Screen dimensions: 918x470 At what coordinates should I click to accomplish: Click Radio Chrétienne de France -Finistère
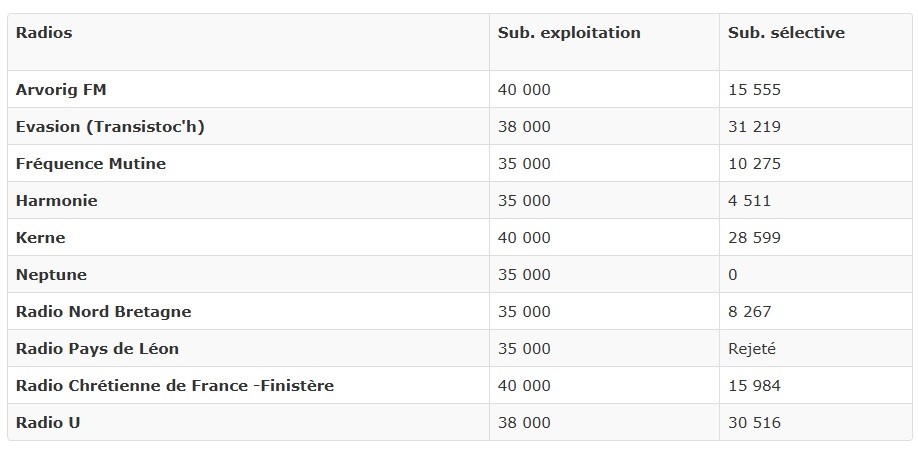point(175,386)
